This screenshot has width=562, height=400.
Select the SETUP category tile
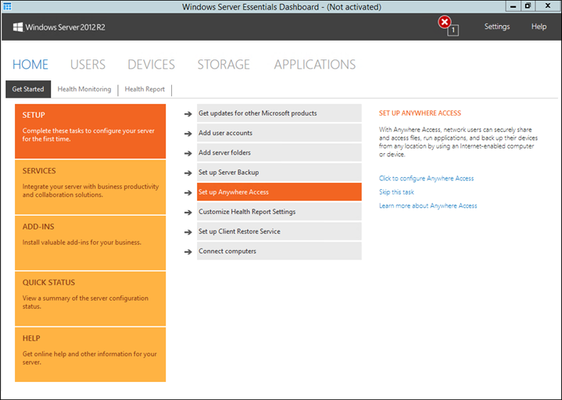click(x=90, y=131)
